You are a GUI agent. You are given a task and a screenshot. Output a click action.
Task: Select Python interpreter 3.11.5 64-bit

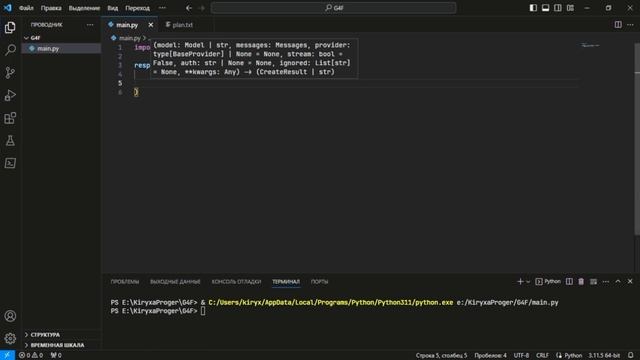604,356
